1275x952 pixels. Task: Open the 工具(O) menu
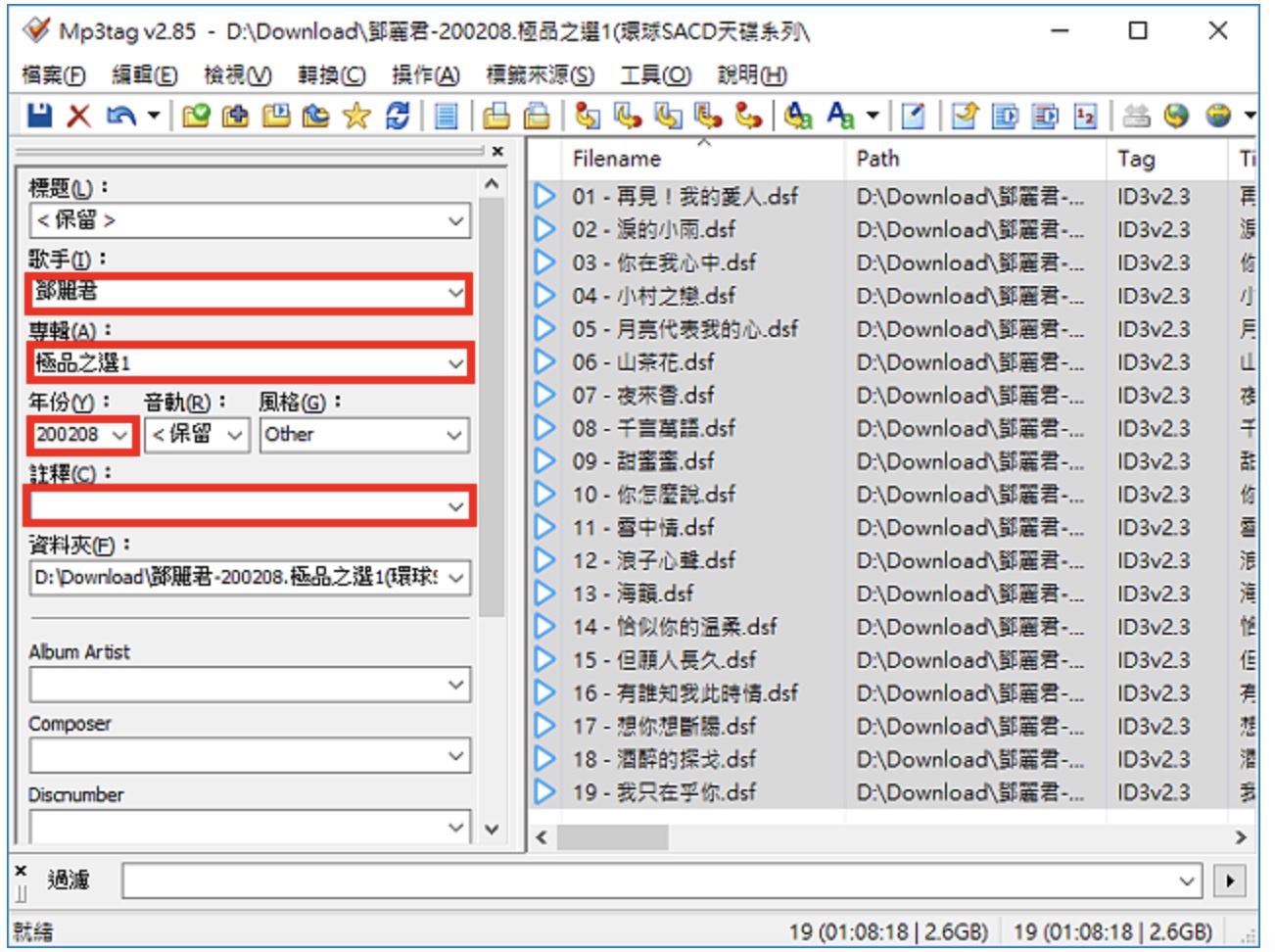tap(655, 74)
